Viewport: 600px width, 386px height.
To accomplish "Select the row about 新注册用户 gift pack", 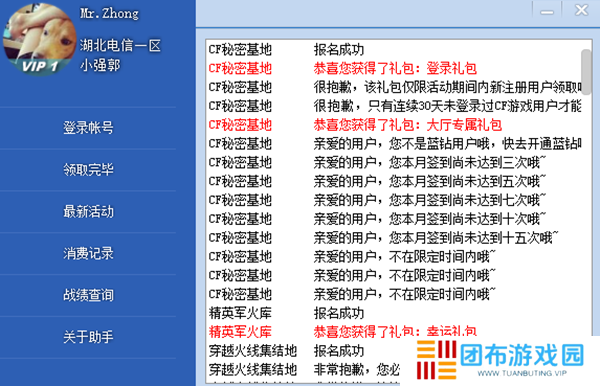I will pyautogui.click(x=394, y=88).
